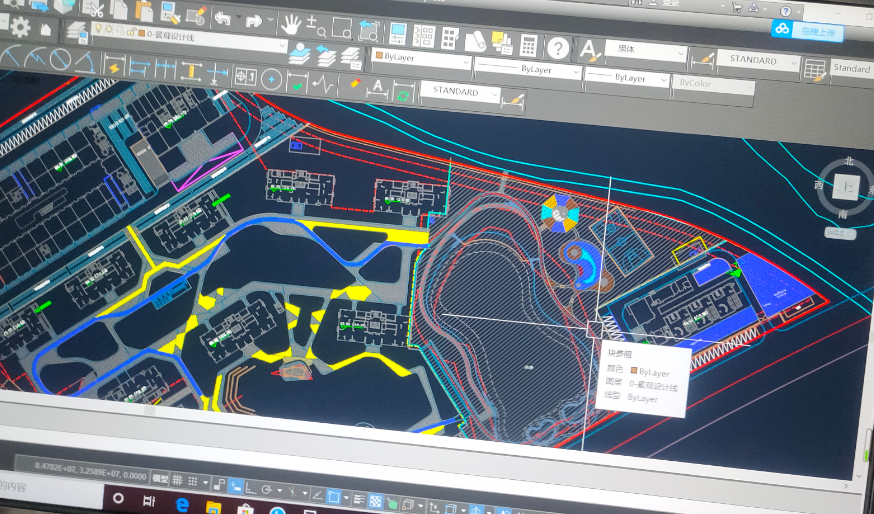Open Standard table style dropdown
This screenshot has width=874, height=514.
[x=852, y=69]
